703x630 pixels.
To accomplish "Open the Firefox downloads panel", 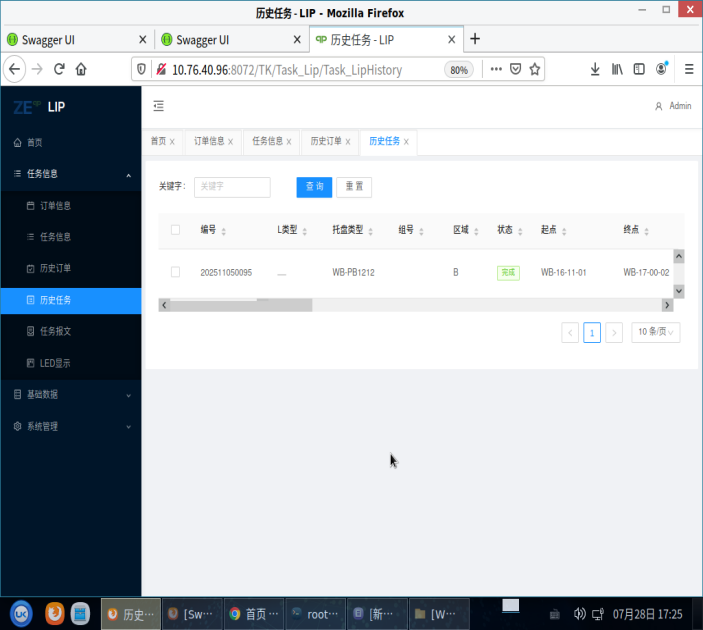I will pyautogui.click(x=595, y=69).
